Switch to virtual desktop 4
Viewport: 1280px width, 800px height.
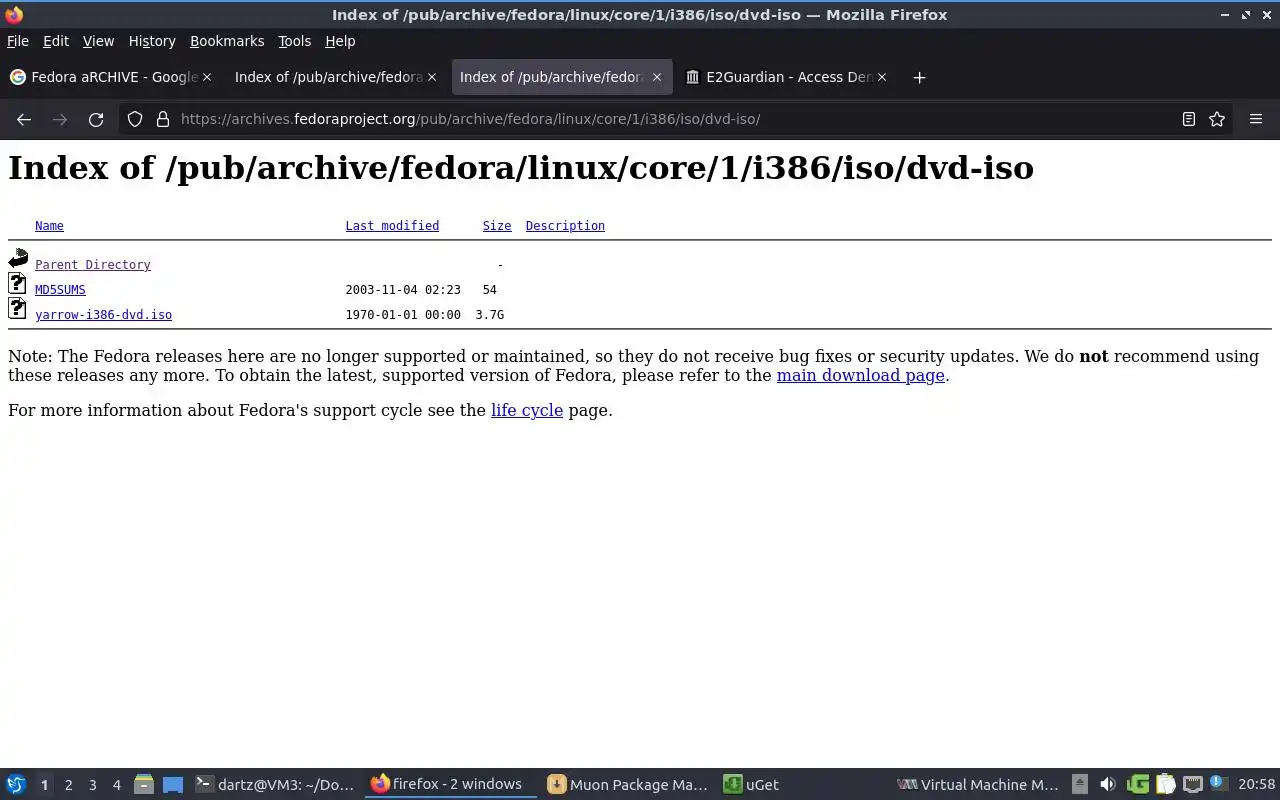coord(116,785)
